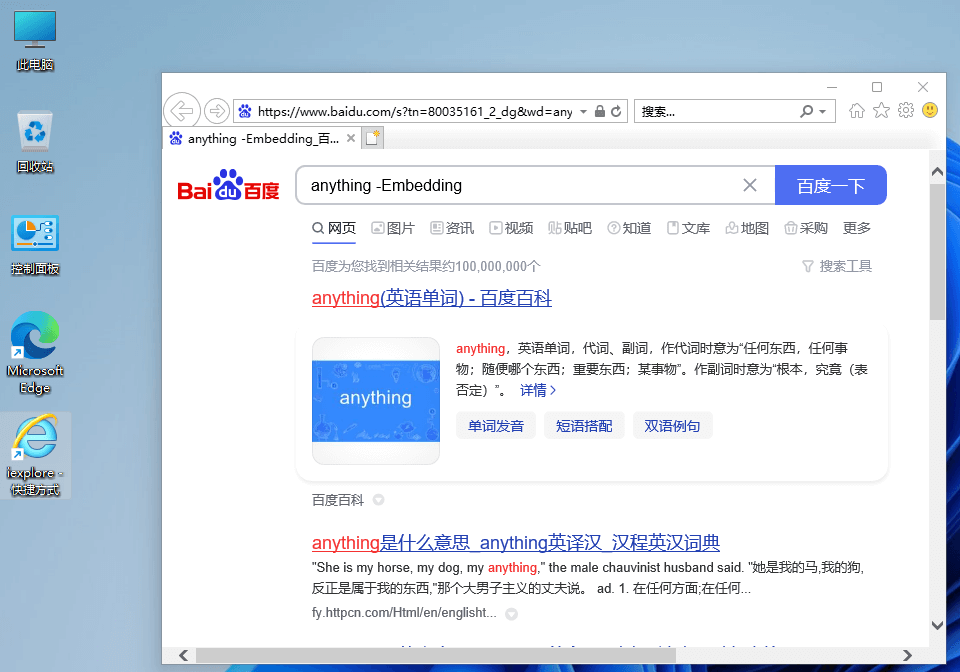This screenshot has width=960, height=672.
Task: Open the 文库 tab
Action: [688, 228]
